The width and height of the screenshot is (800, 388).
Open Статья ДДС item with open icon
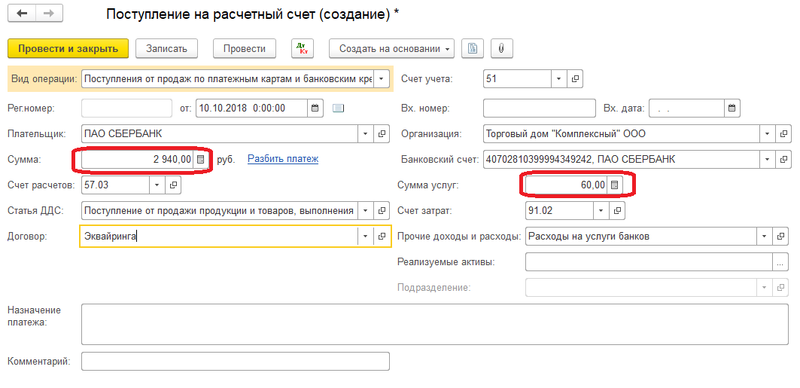point(382,210)
